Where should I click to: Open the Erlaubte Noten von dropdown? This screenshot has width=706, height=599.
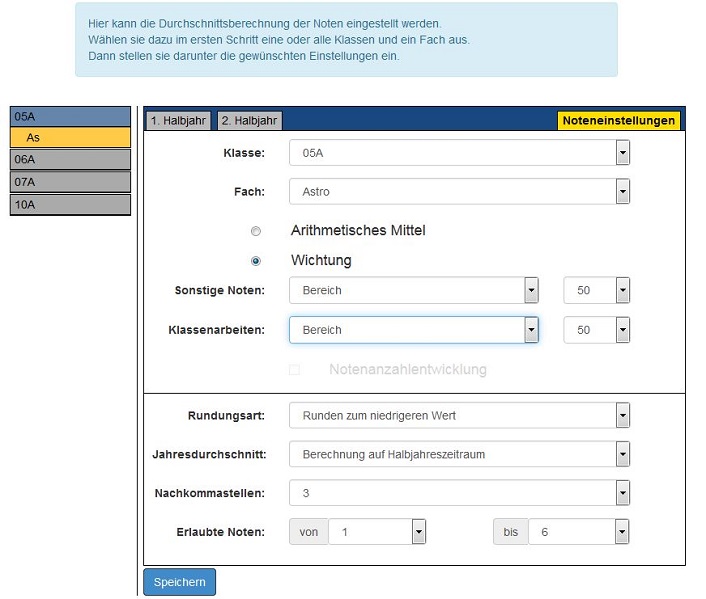coord(377,532)
